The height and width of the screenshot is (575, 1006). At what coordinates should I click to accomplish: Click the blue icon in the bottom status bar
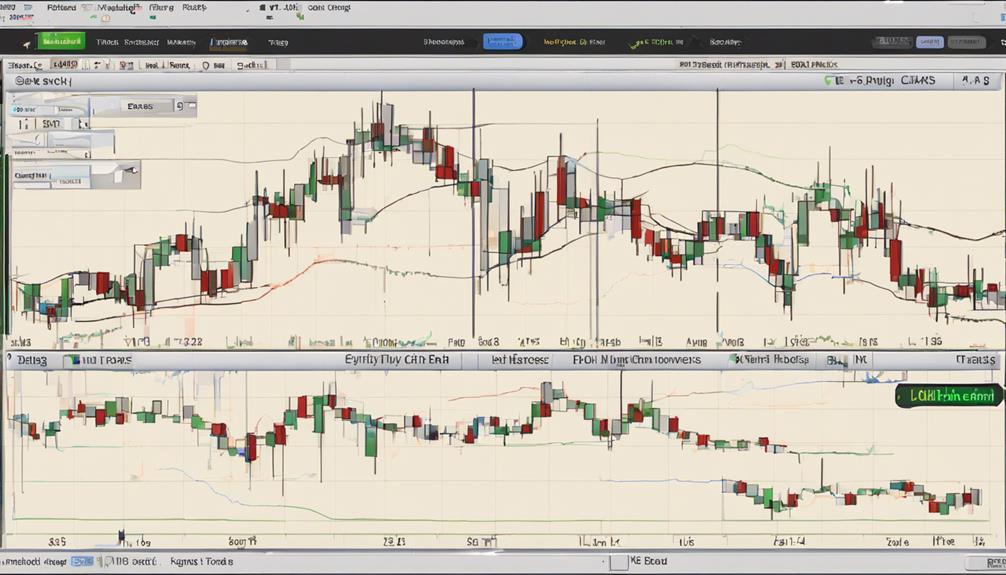coord(84,562)
